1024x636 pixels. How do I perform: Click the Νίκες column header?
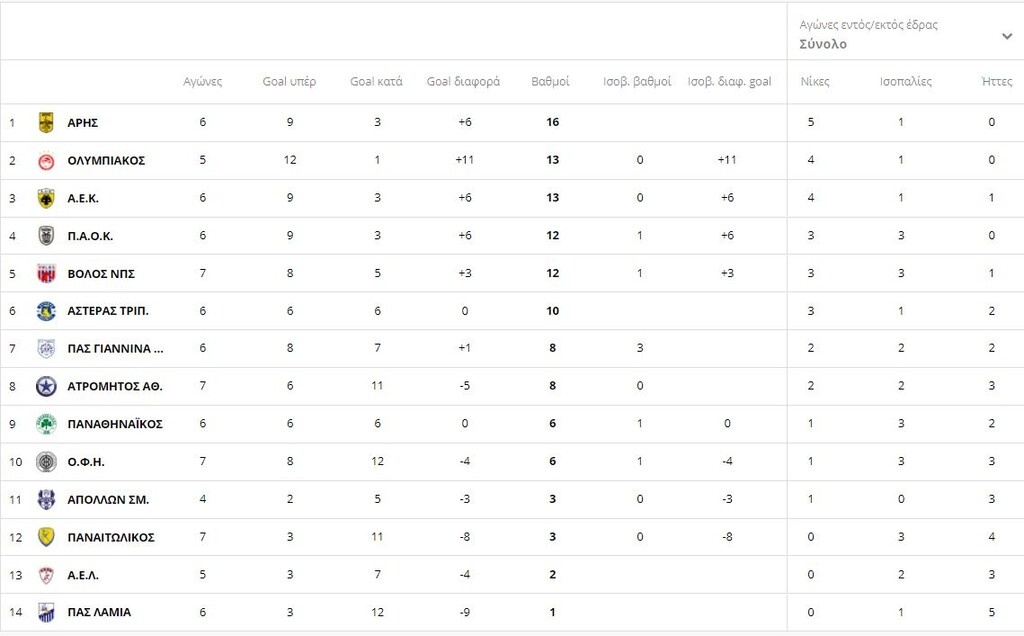[815, 82]
